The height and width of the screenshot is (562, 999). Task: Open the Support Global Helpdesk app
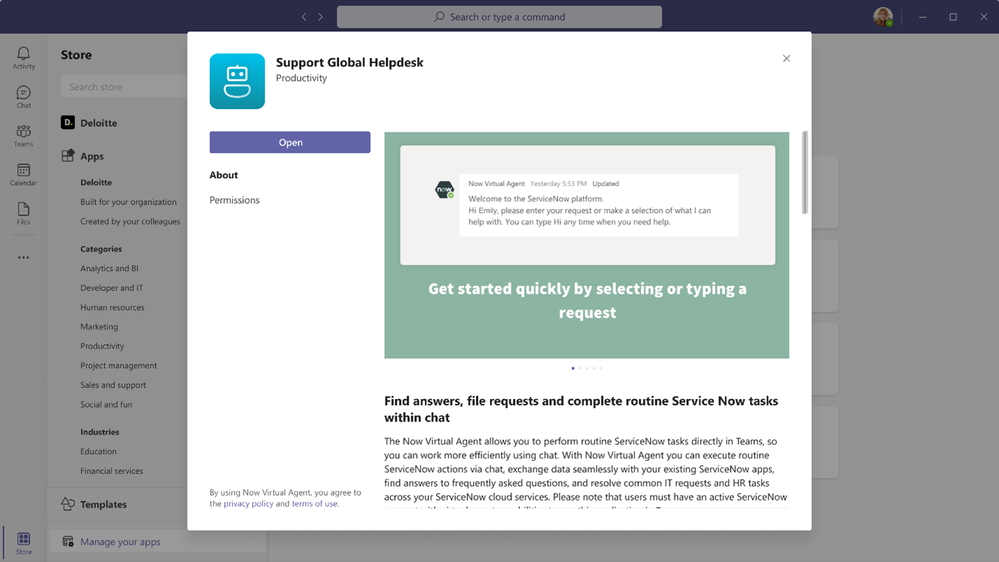pyautogui.click(x=290, y=142)
